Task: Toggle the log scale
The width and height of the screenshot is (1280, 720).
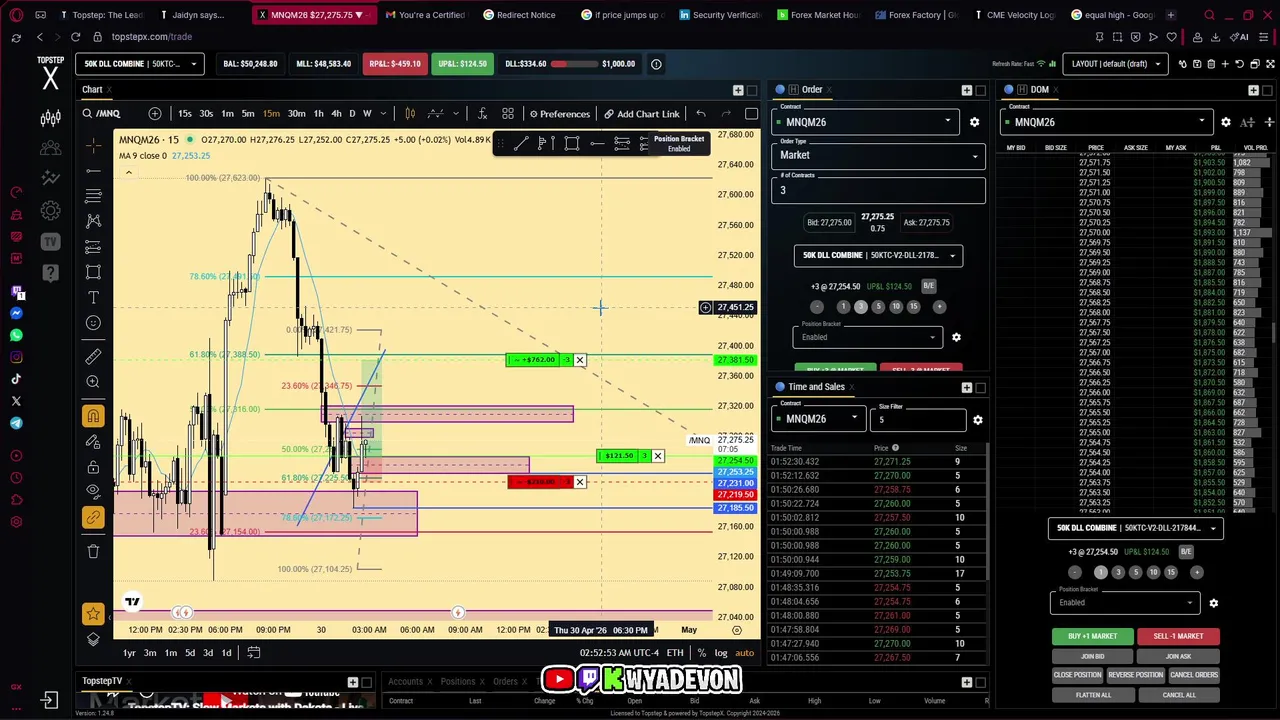Action: coord(721,653)
